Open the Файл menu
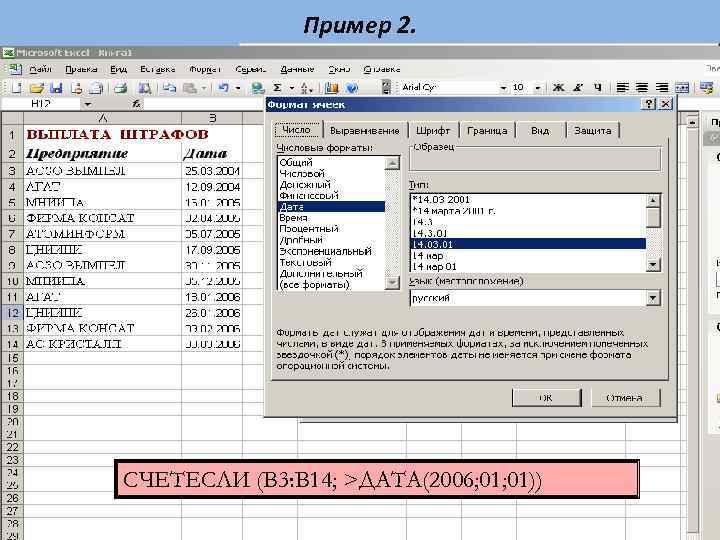The image size is (720, 540). coord(40,69)
